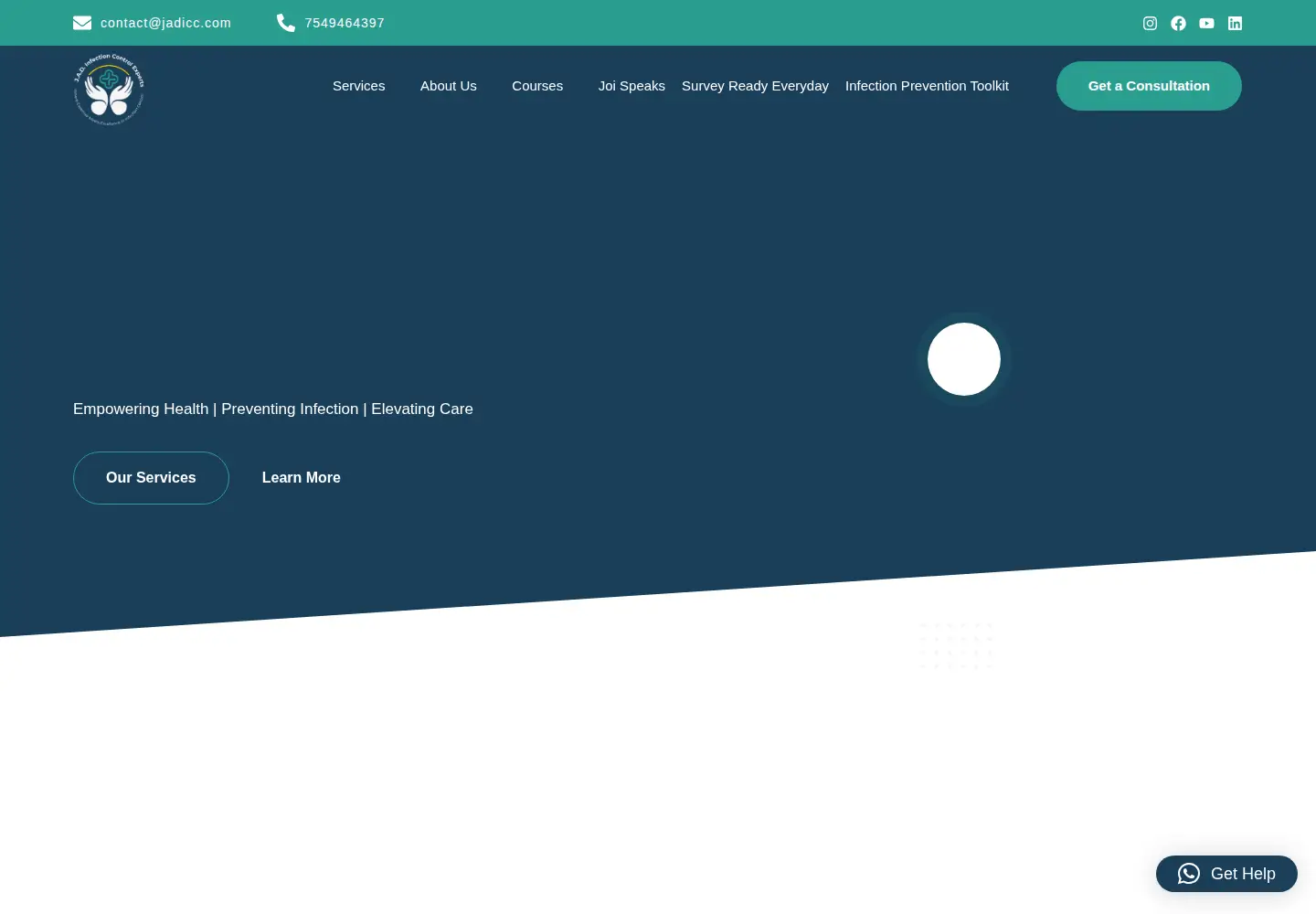Visit the YouTube channel icon
This screenshot has height=914, width=1316.
1206,23
